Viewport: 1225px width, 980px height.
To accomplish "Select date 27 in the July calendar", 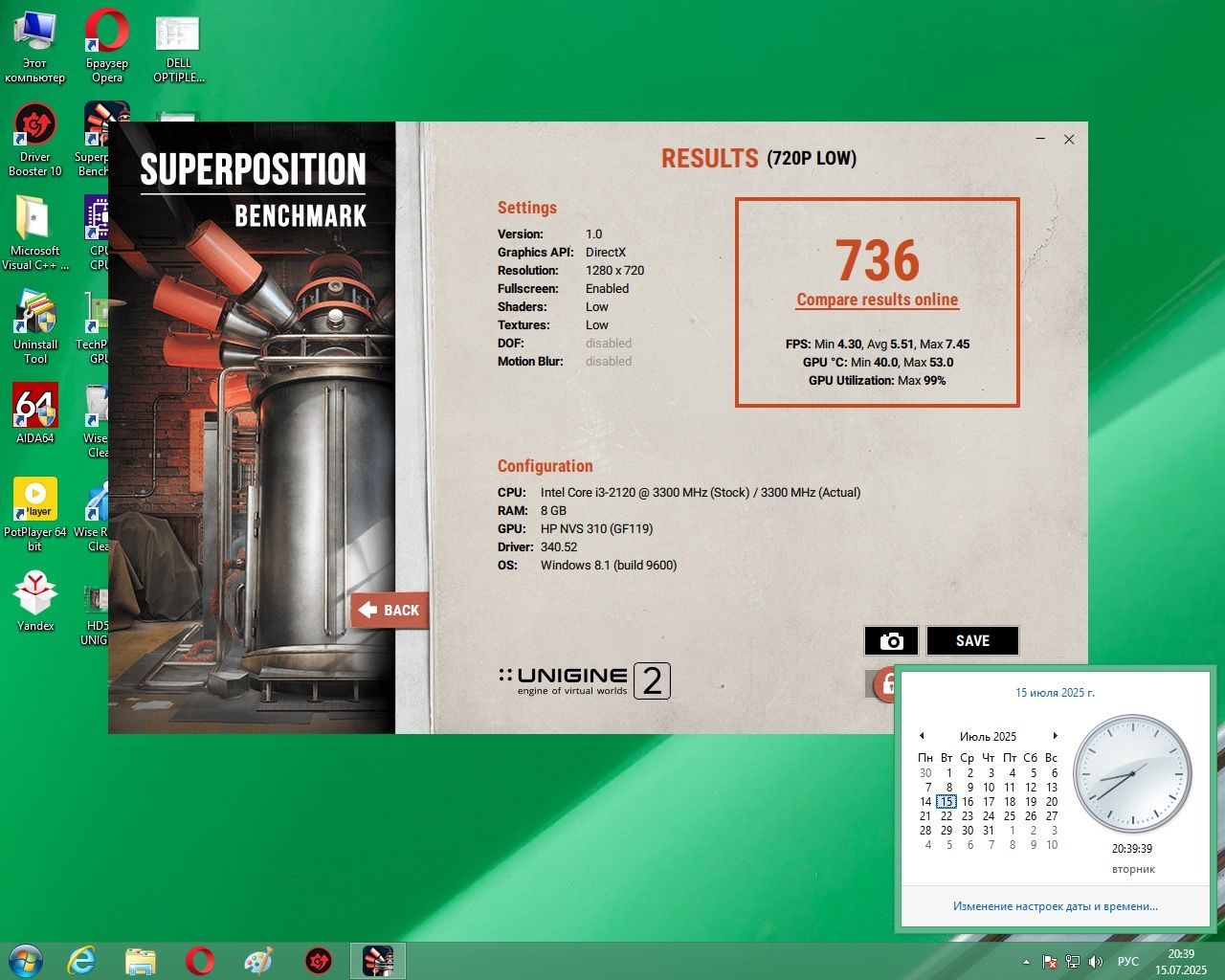I will [1052, 816].
